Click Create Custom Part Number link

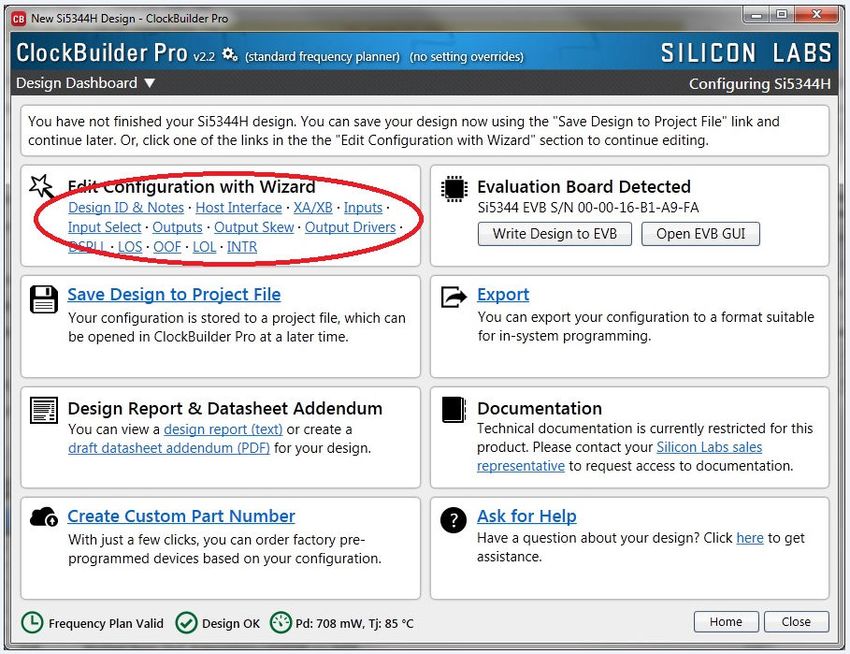pos(181,516)
